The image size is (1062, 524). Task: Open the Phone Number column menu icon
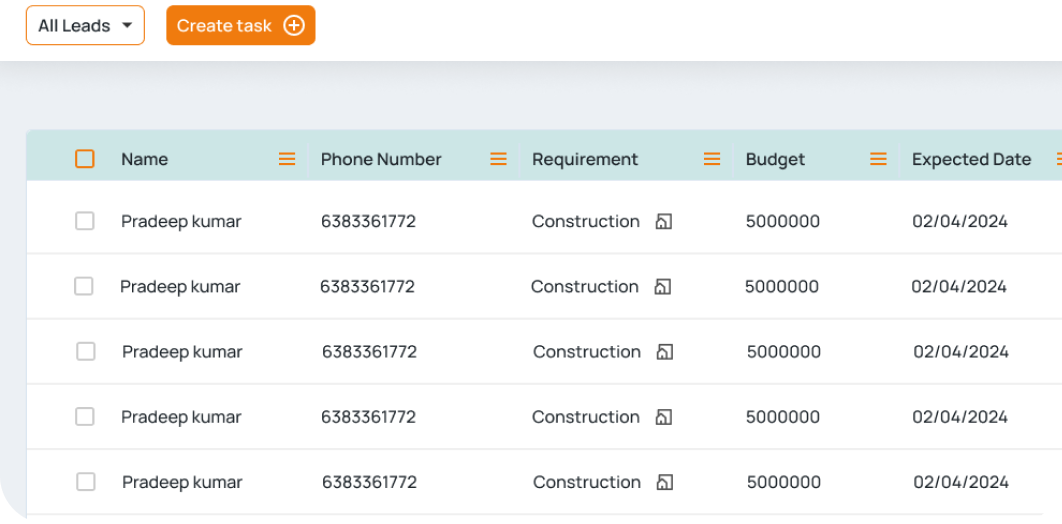(498, 159)
